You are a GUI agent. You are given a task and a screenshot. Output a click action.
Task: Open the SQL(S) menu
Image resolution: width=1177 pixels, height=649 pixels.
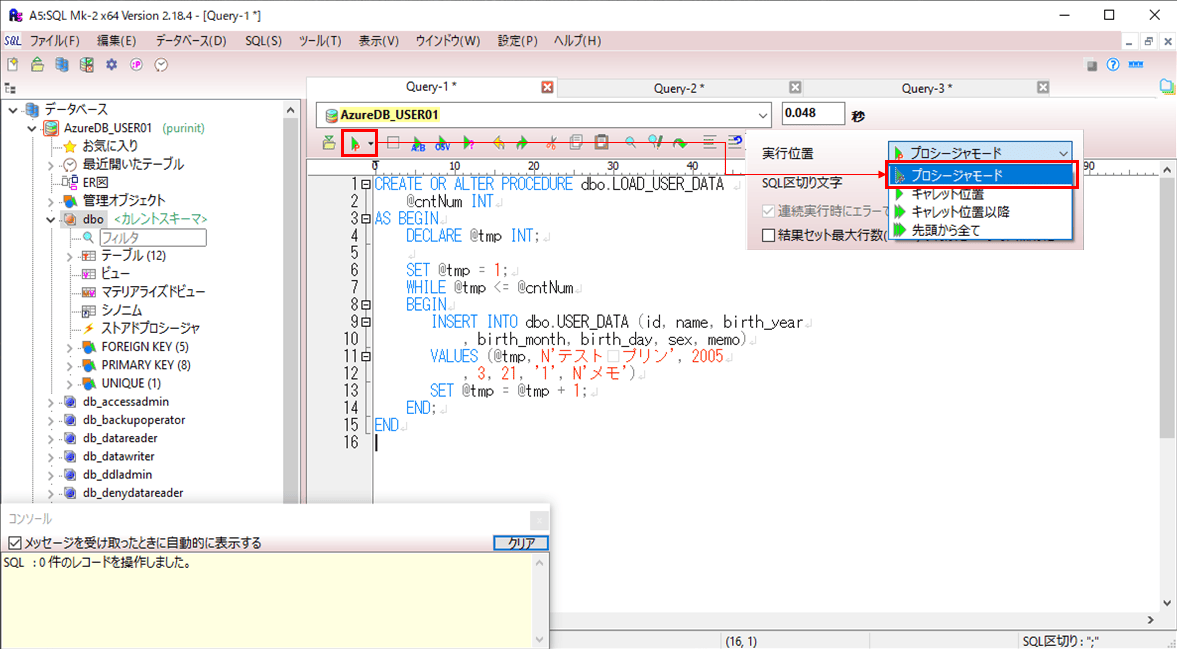[x=263, y=41]
